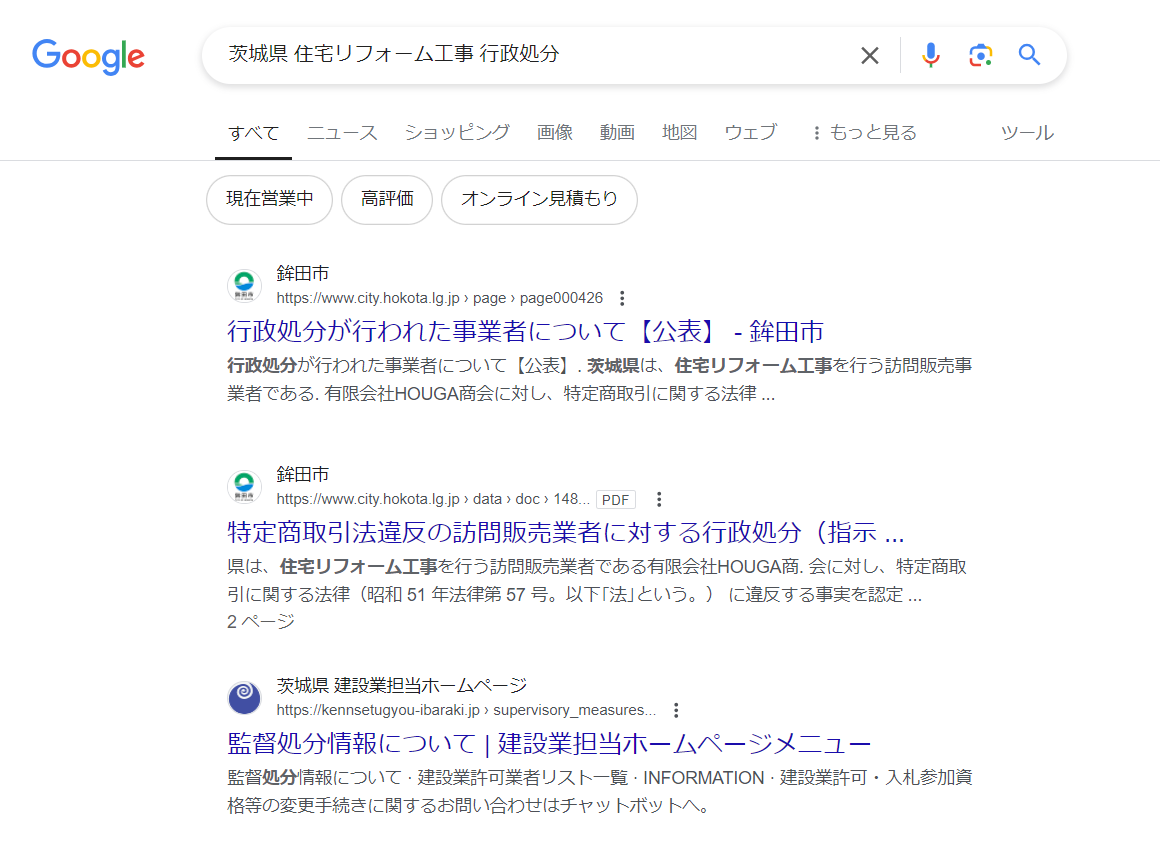The height and width of the screenshot is (858, 1160).
Task: Open more options for the PDF result
Action: (659, 499)
